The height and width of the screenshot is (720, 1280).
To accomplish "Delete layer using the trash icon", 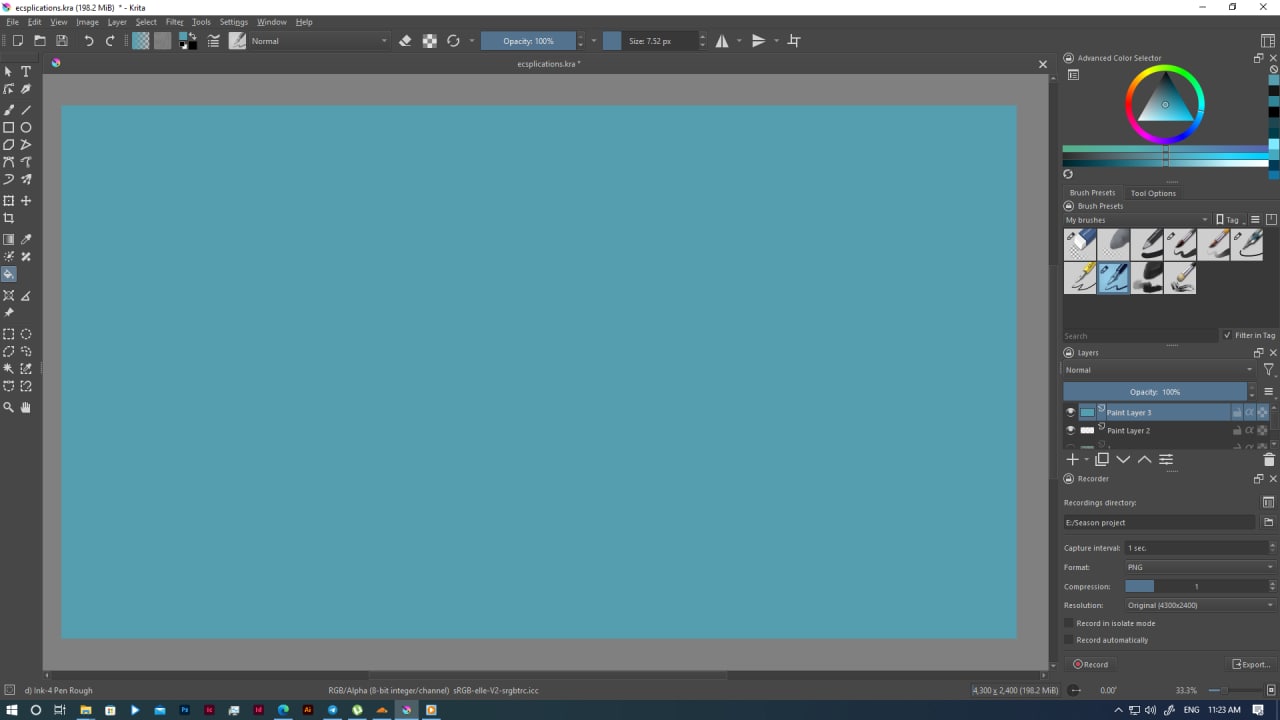I will [1269, 459].
